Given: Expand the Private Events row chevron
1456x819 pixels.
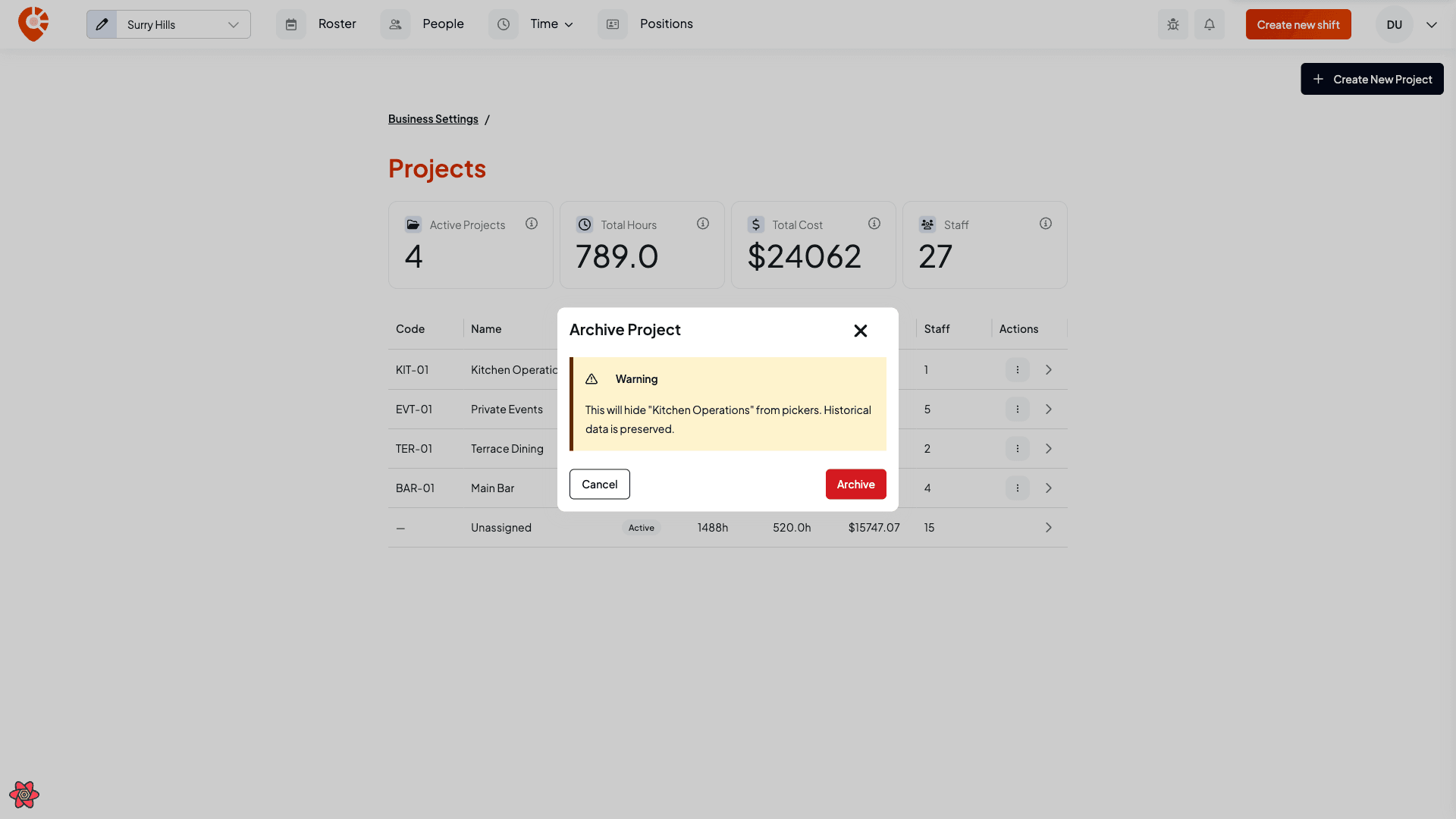Looking at the screenshot, I should pyautogui.click(x=1049, y=409).
